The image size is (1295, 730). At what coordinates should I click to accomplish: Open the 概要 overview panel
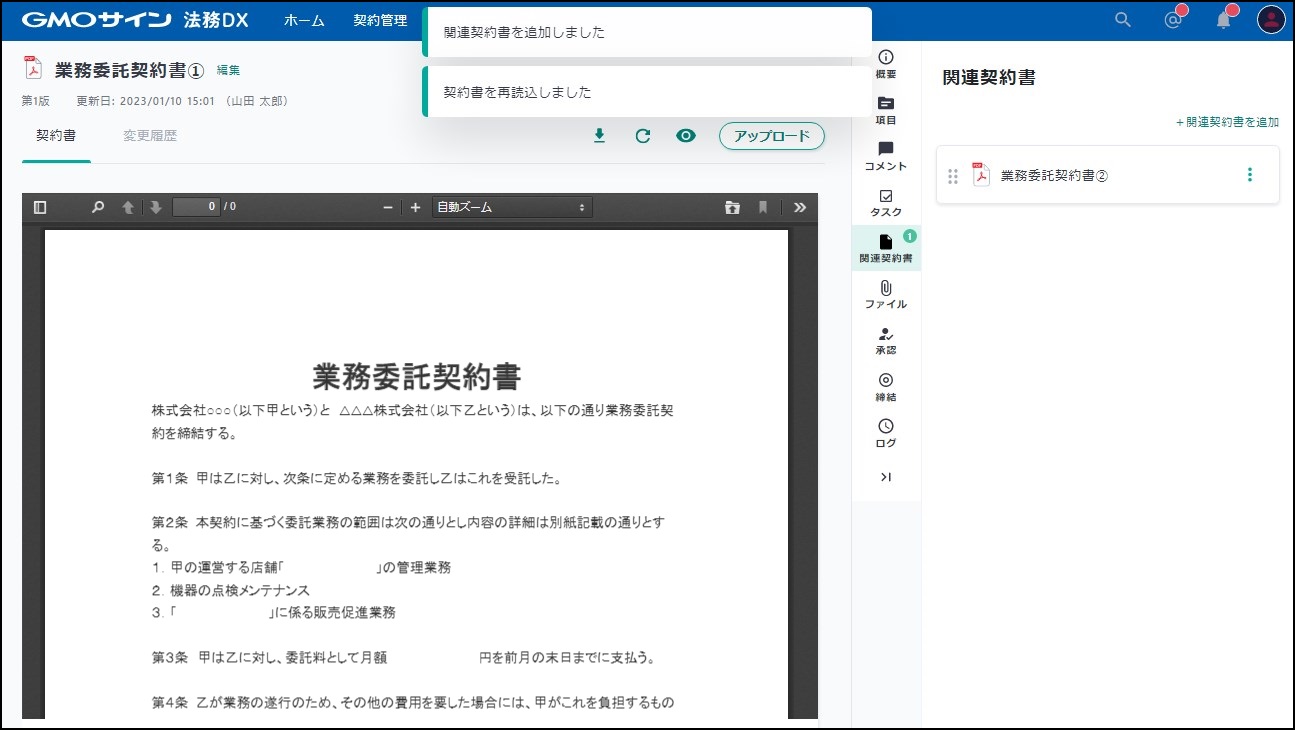(885, 64)
